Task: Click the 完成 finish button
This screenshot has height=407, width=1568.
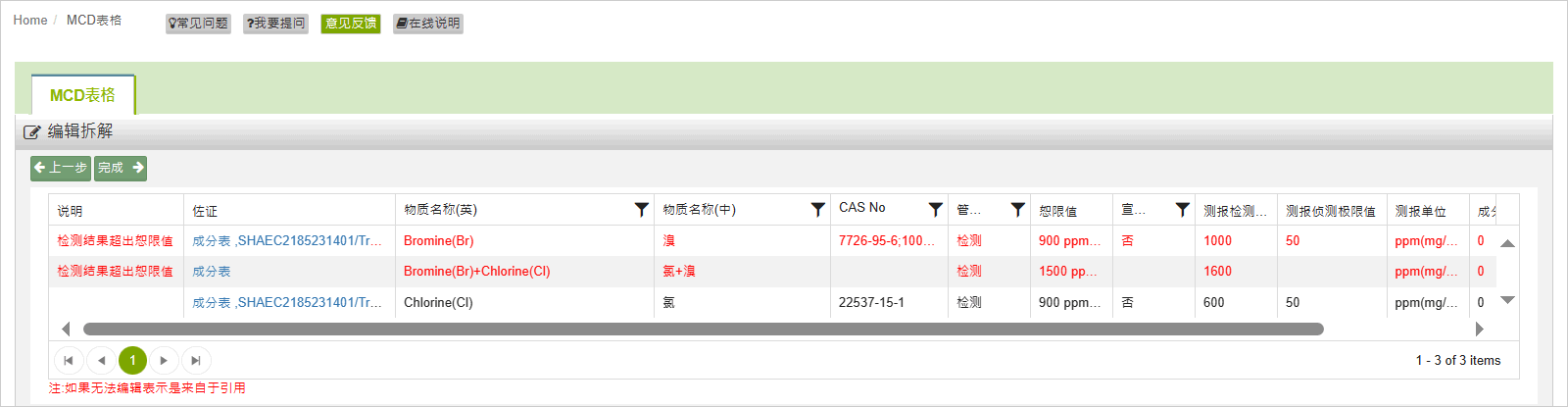Action: [121, 168]
